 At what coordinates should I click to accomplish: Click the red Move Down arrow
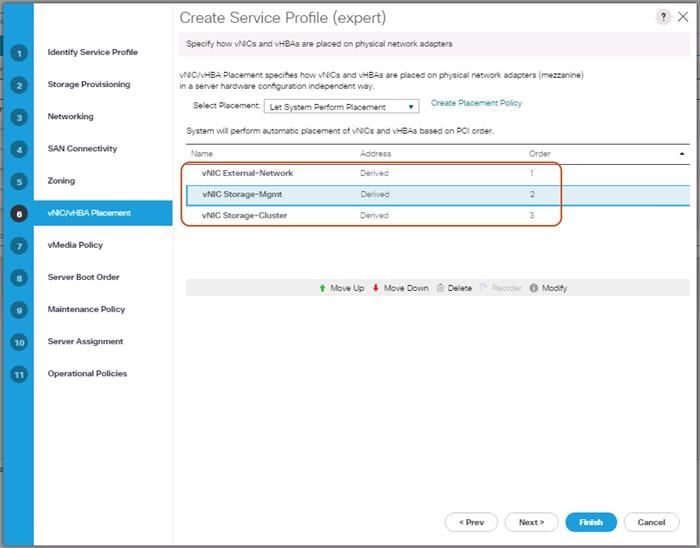376,288
